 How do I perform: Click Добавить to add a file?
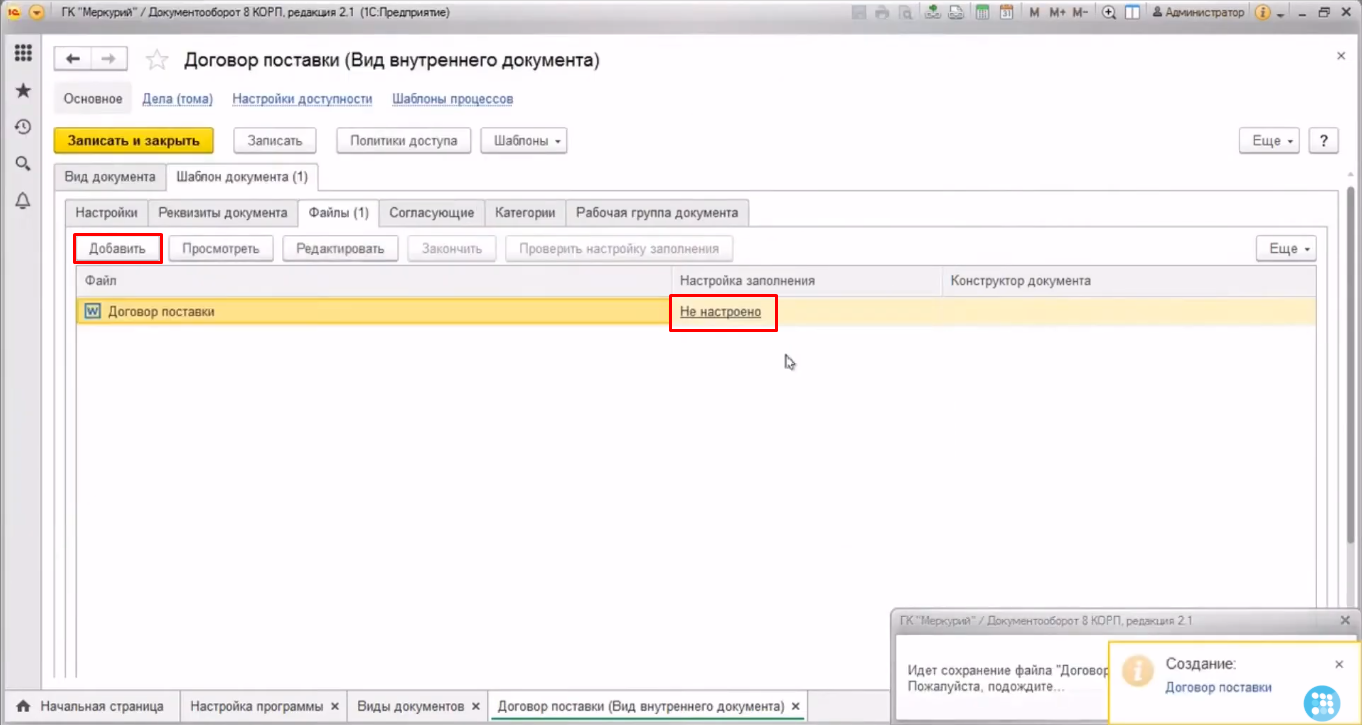(118, 248)
